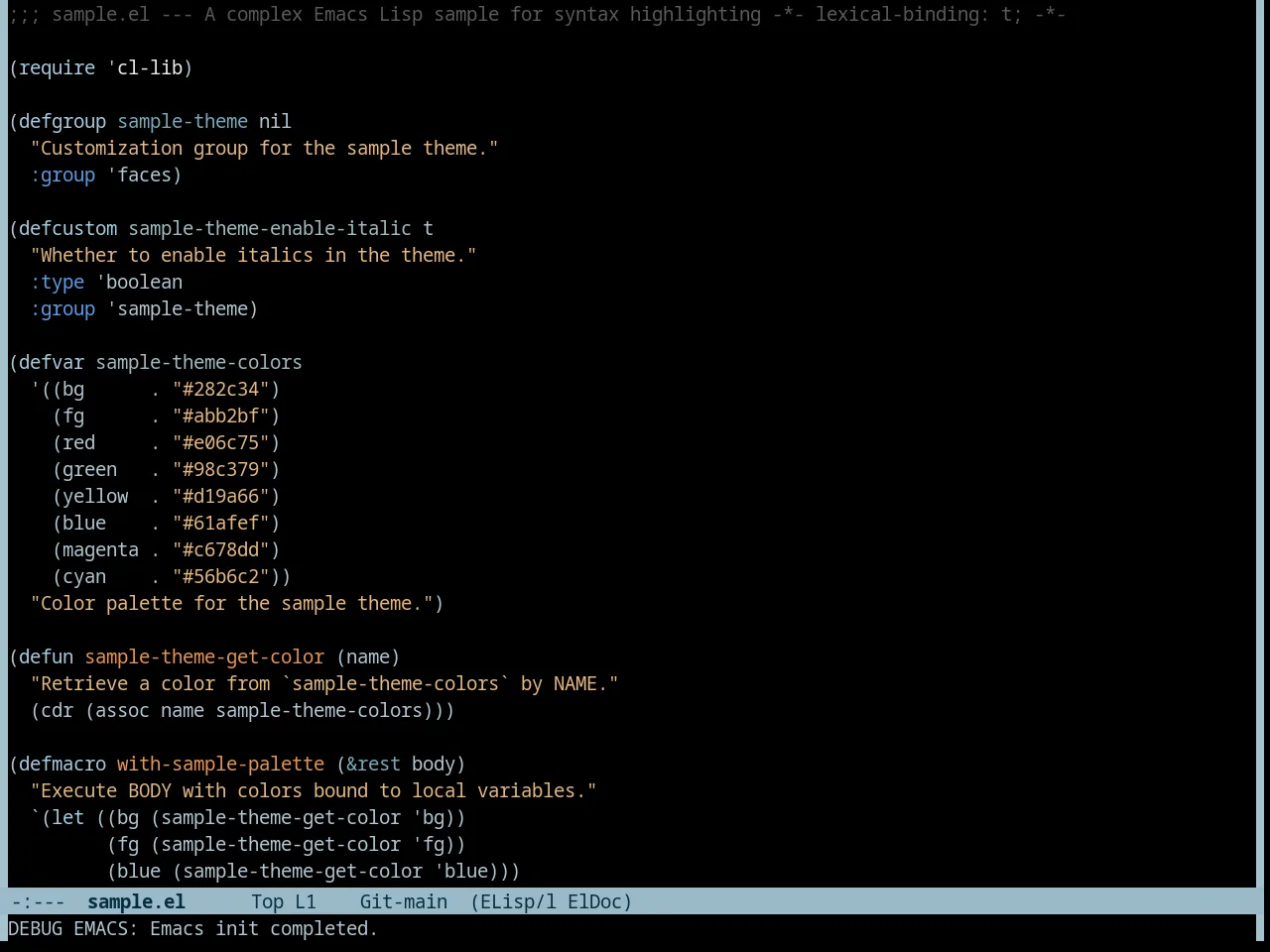
Task: Click the color string "#56b6c2"
Action: point(220,576)
